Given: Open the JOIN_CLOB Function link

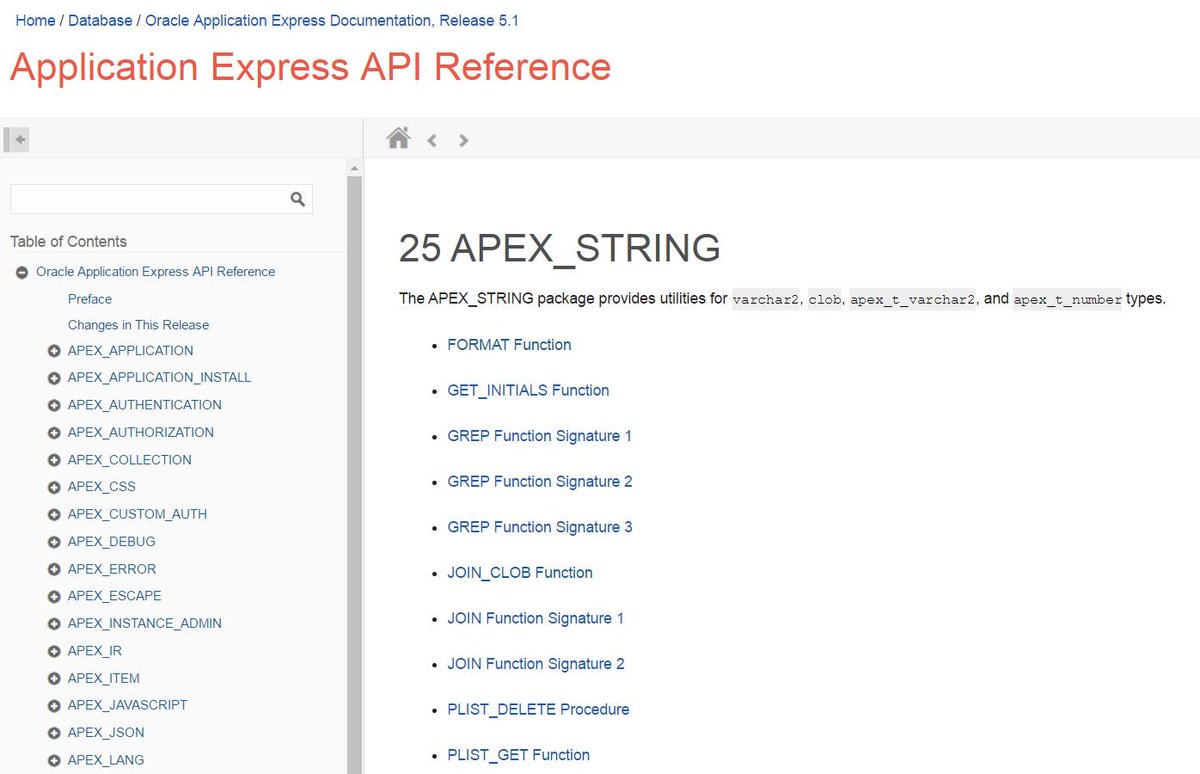Looking at the screenshot, I should click(520, 573).
